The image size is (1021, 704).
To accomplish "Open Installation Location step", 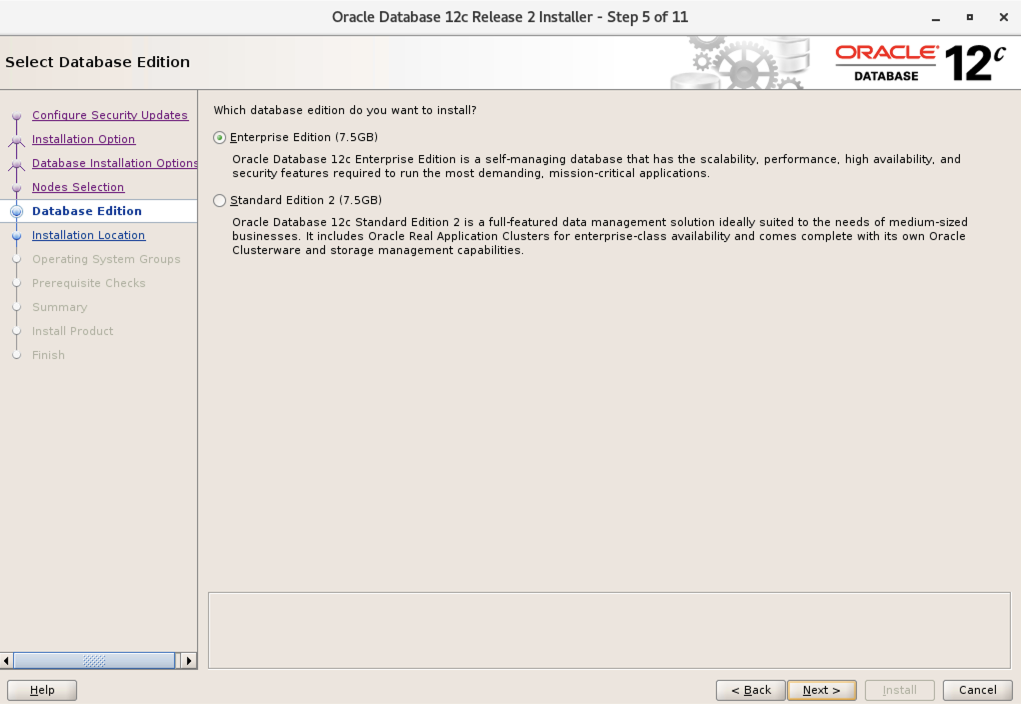I will [x=89, y=235].
